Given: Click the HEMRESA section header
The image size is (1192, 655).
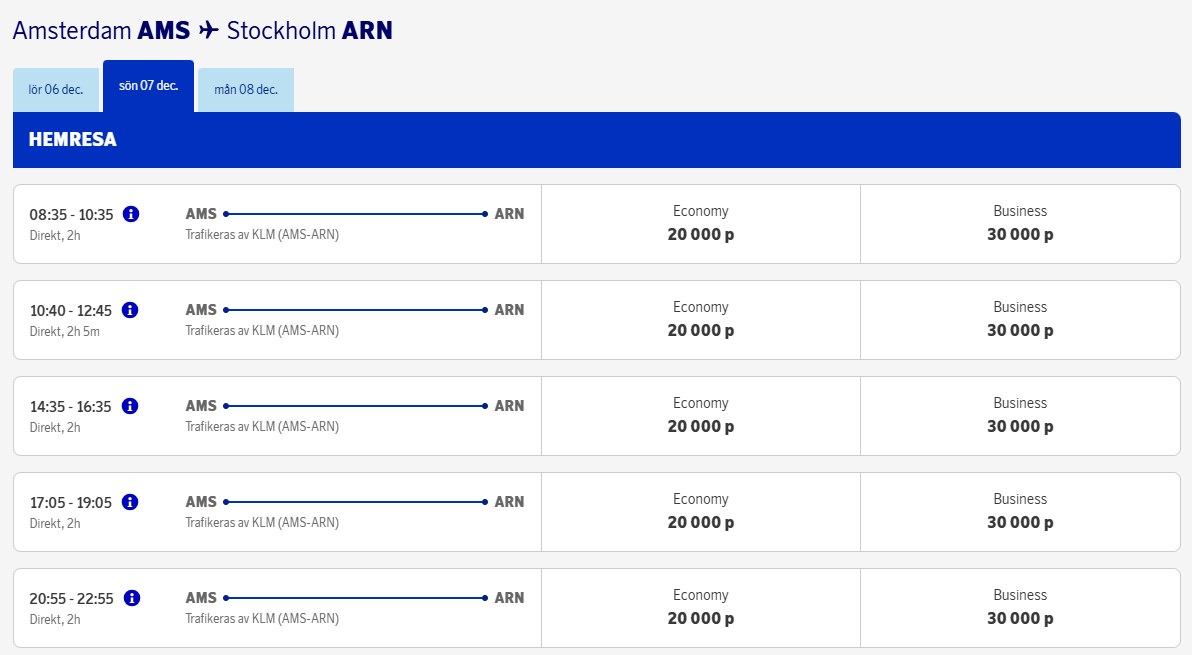Looking at the screenshot, I should 73,140.
